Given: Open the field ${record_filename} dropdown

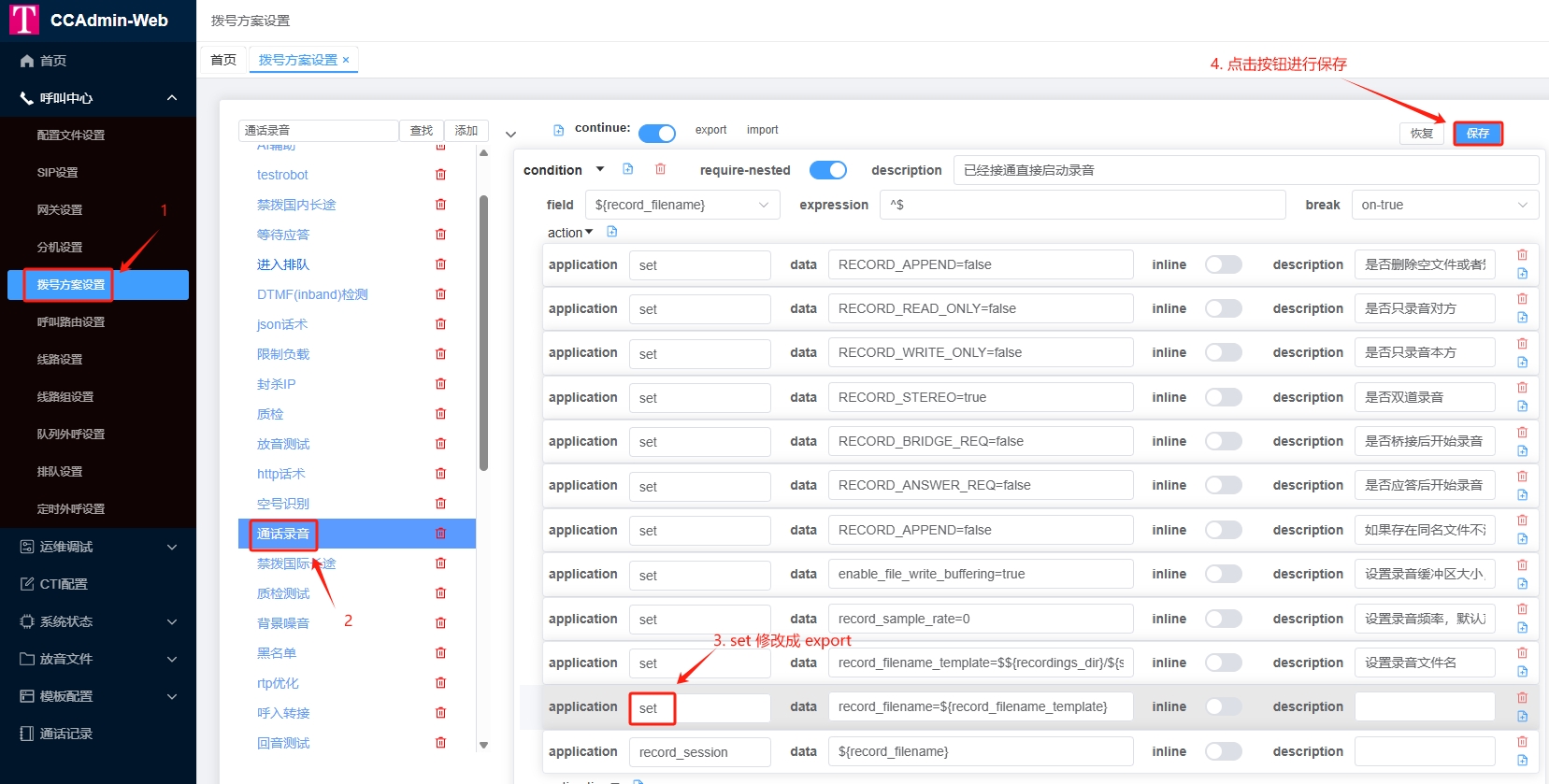Looking at the screenshot, I should click(681, 205).
